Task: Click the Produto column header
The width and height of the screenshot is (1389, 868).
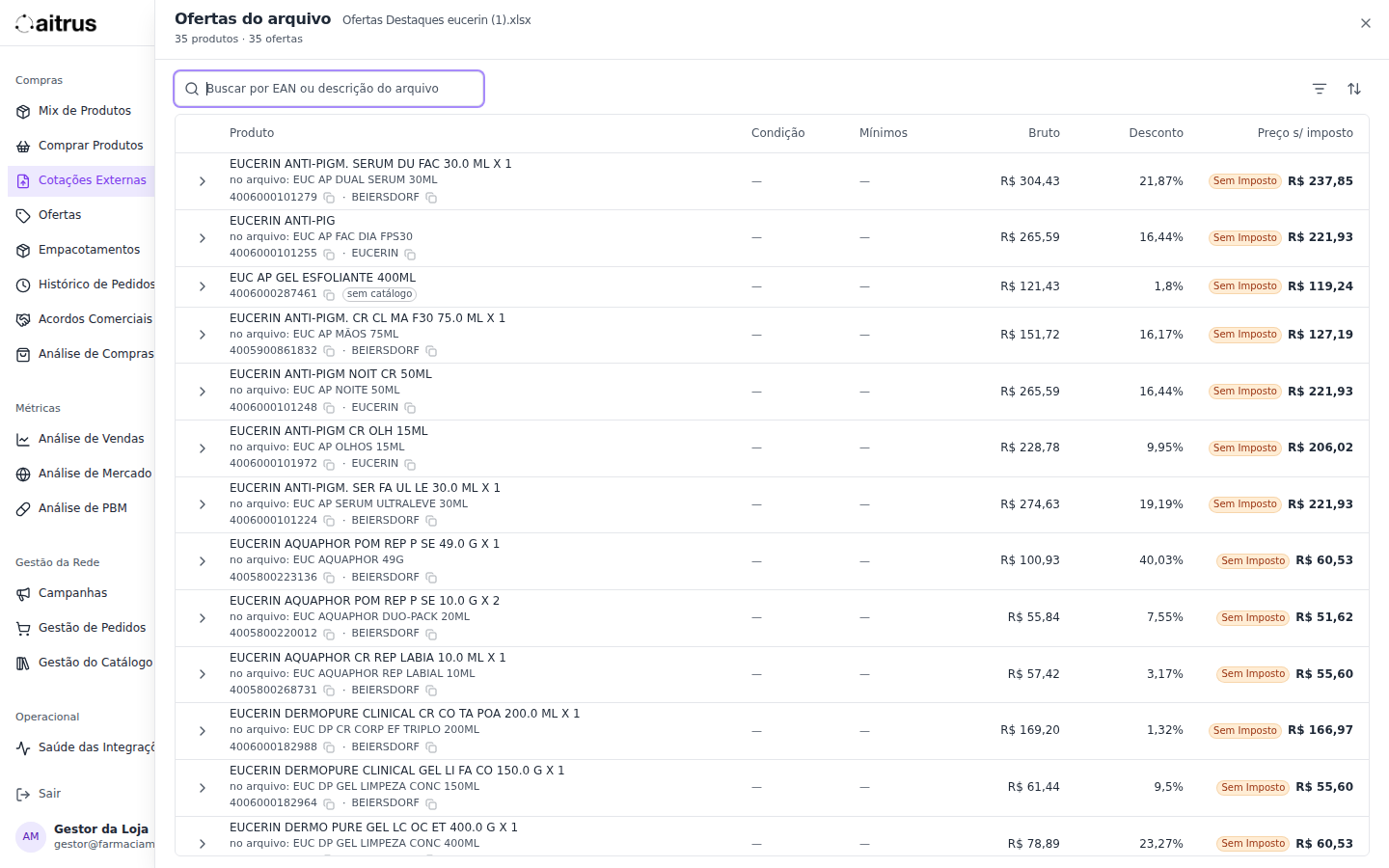Action: [252, 133]
